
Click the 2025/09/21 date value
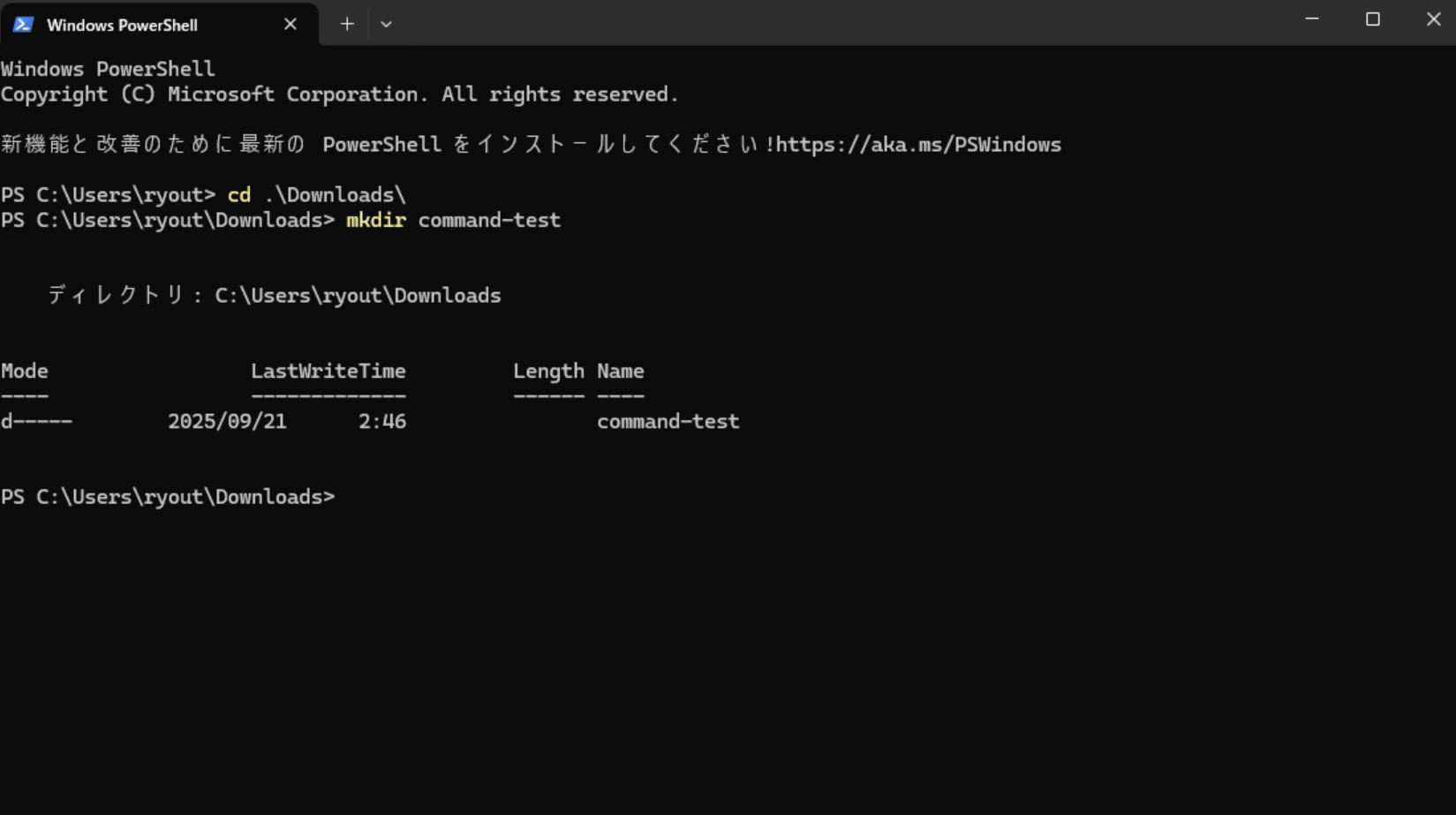pyautogui.click(x=227, y=422)
